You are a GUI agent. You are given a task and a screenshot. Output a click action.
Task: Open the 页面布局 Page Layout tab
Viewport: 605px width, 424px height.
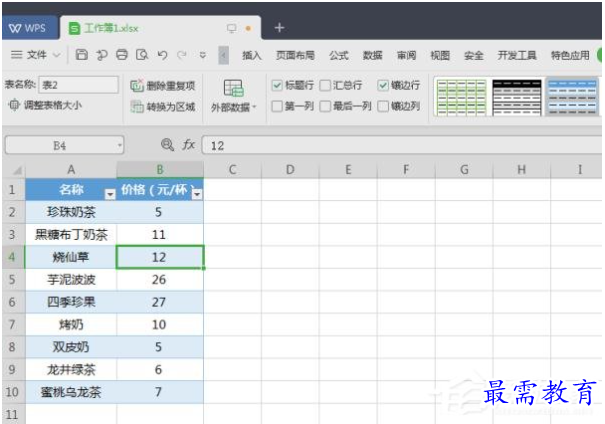click(x=295, y=55)
